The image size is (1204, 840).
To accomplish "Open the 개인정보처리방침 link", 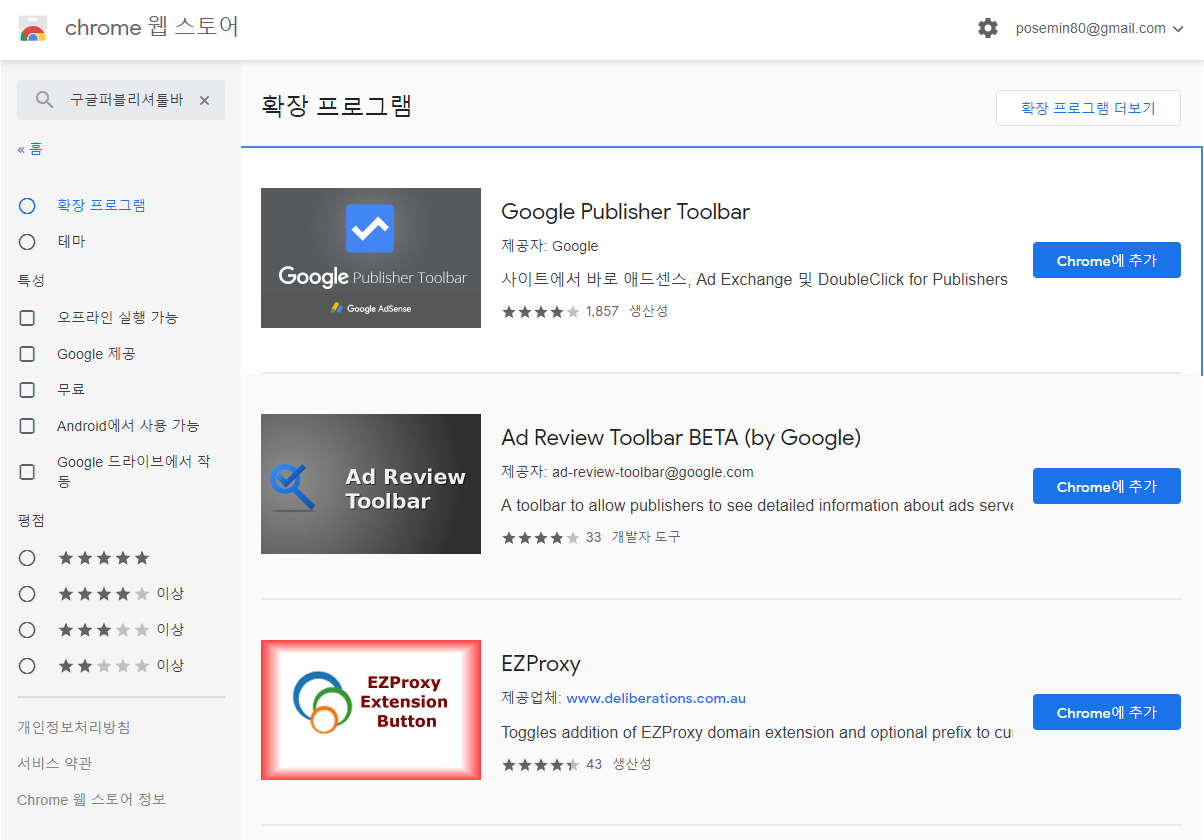I will [74, 727].
